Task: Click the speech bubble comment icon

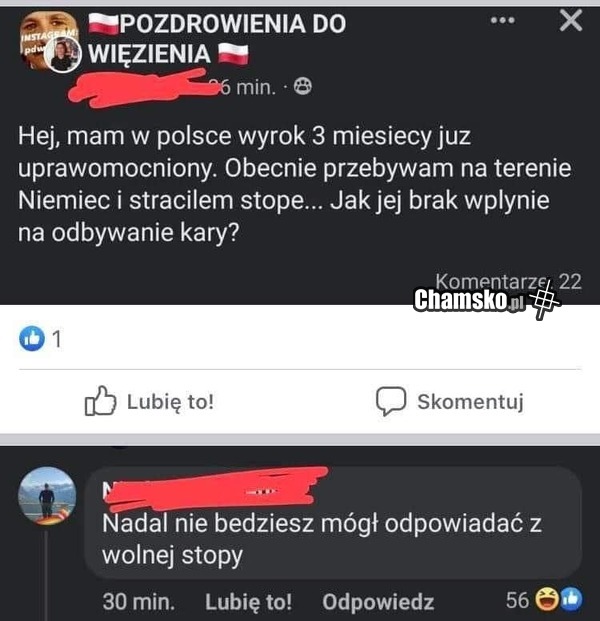Action: [x=391, y=401]
